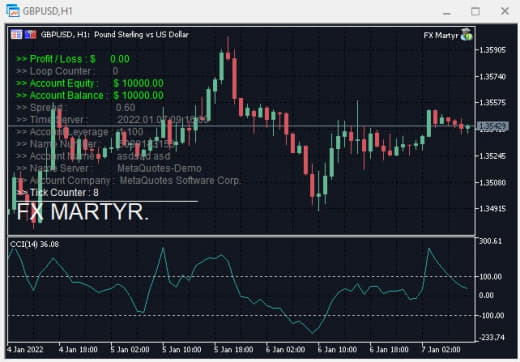The height and width of the screenshot is (362, 520).
Task: Click the -100.00 CCI level label
Action: pos(491,316)
